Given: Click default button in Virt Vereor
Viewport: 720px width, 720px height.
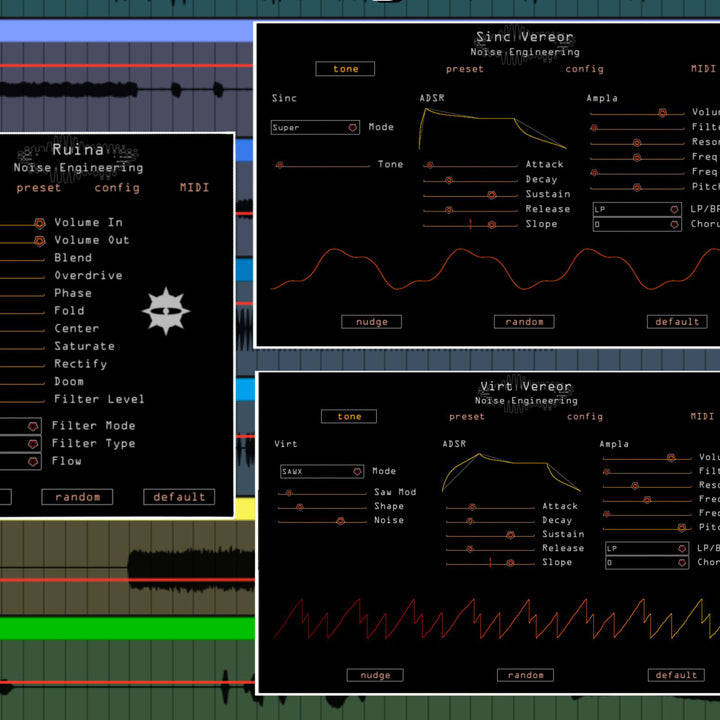Looking at the screenshot, I should click(676, 675).
